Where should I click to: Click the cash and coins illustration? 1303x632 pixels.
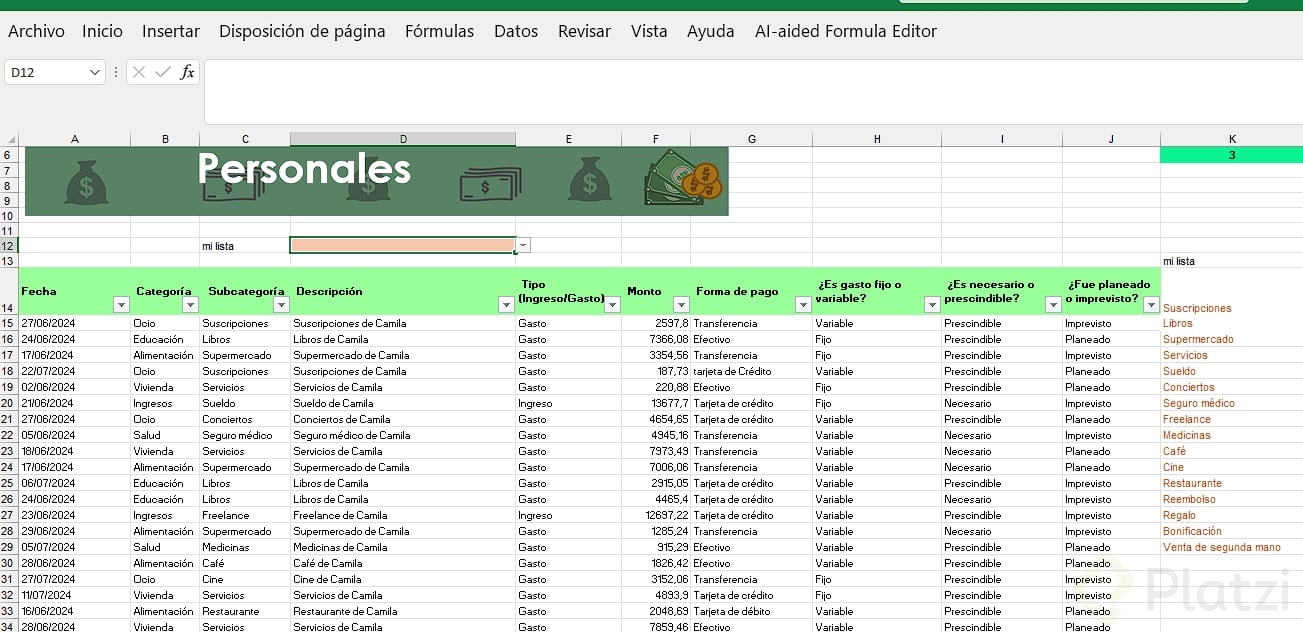tap(684, 180)
